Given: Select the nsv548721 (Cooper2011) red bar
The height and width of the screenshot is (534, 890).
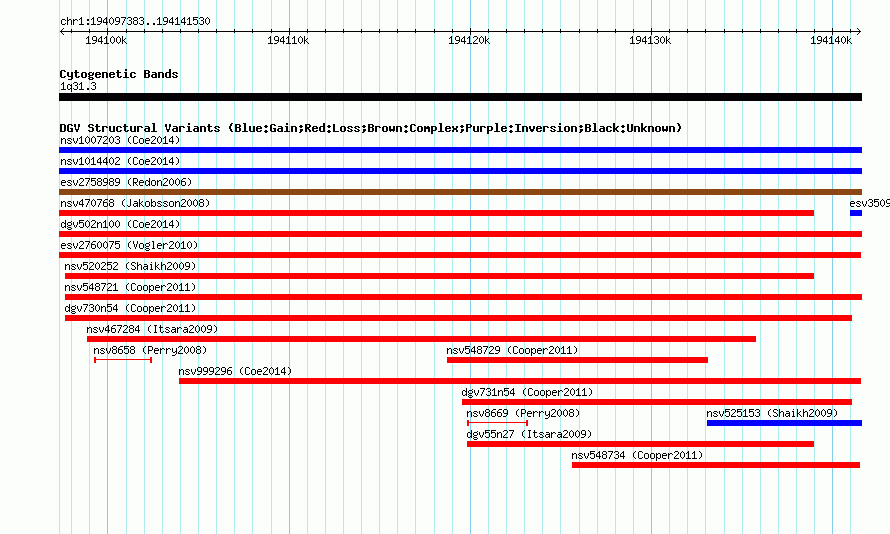Looking at the screenshot, I should [x=463, y=297].
